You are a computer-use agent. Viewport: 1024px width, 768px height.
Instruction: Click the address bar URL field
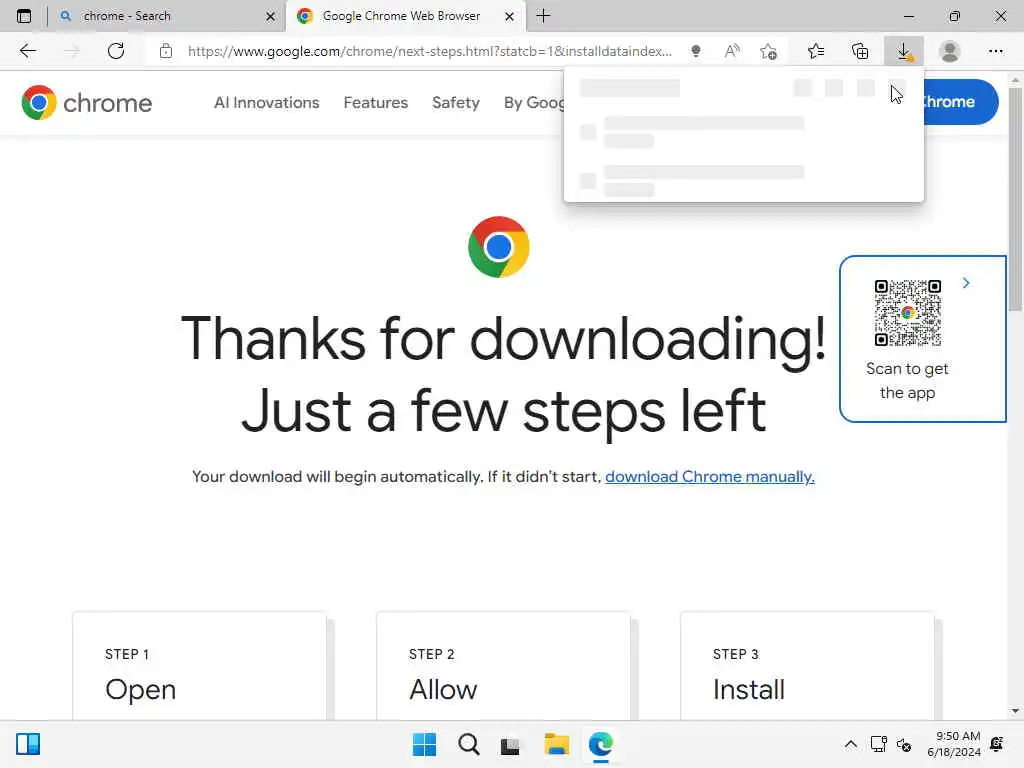point(430,51)
